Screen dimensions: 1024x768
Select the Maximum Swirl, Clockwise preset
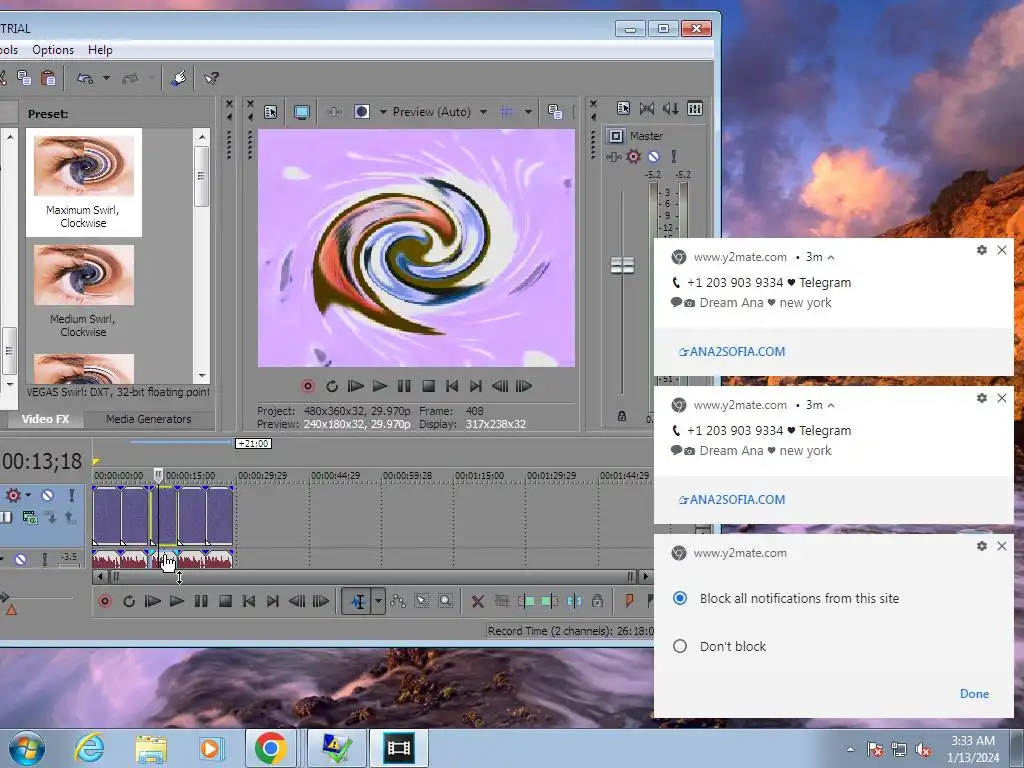pos(84,182)
